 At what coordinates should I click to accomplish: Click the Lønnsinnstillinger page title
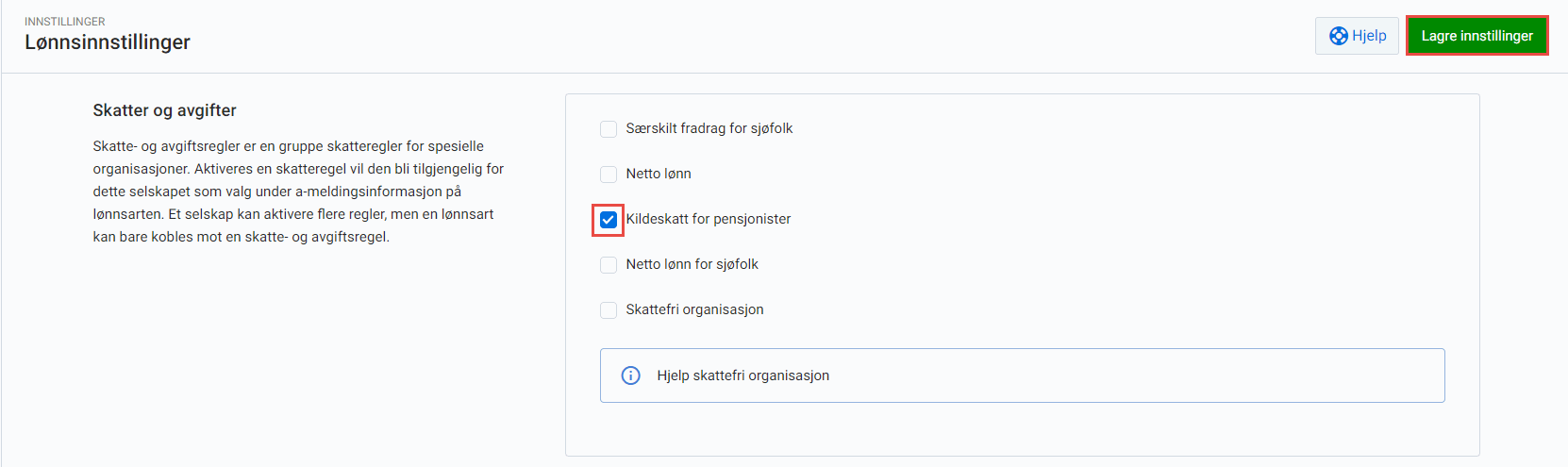point(108,42)
